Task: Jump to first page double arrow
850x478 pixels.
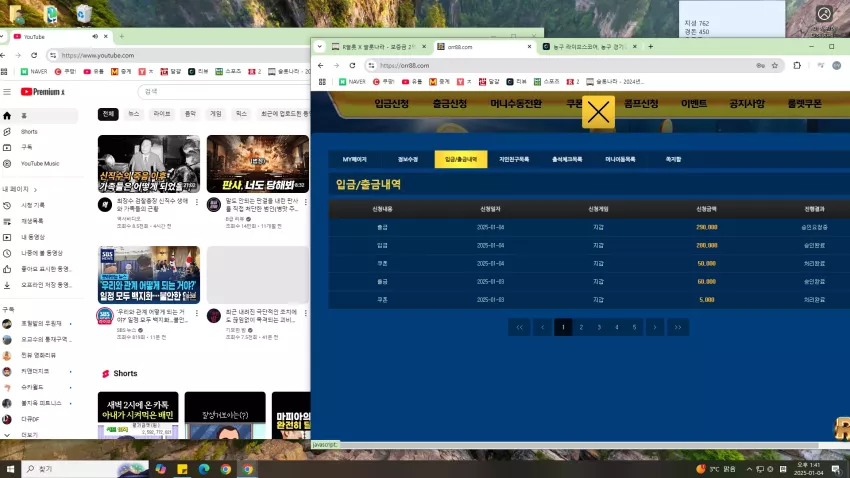Action: point(519,327)
